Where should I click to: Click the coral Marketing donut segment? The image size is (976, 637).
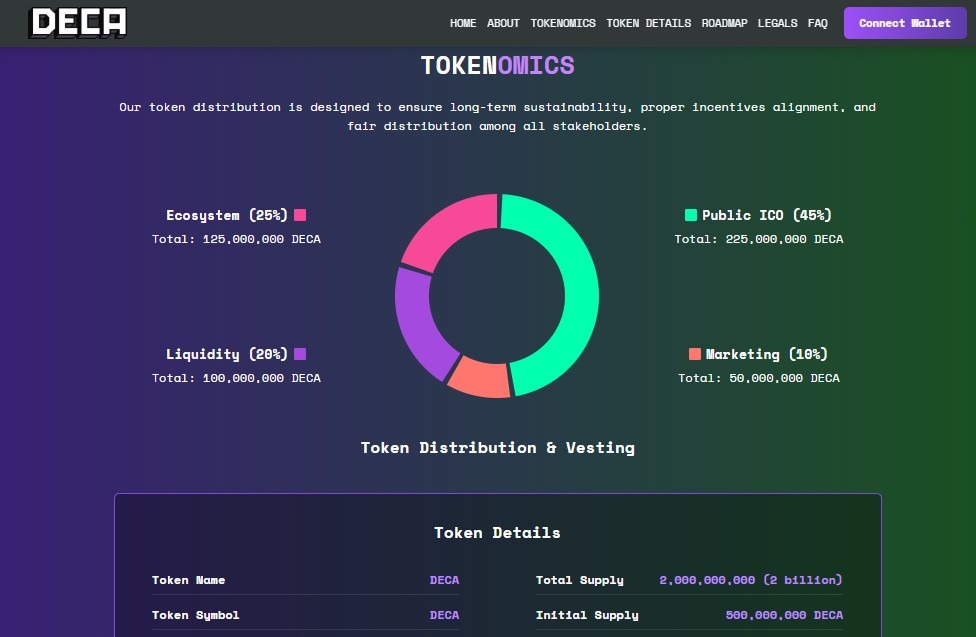tap(480, 377)
